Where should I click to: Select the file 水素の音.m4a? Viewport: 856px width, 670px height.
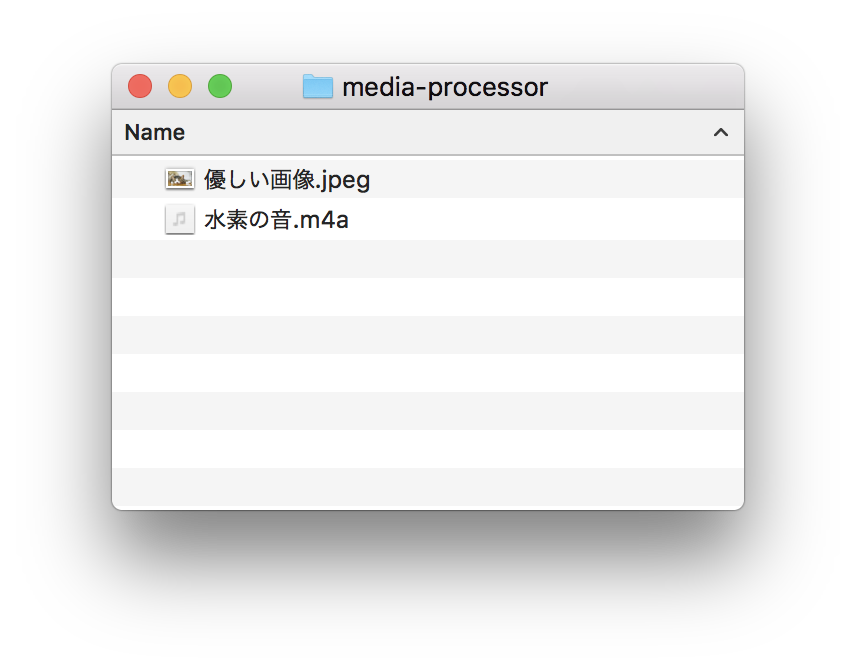coord(276,220)
